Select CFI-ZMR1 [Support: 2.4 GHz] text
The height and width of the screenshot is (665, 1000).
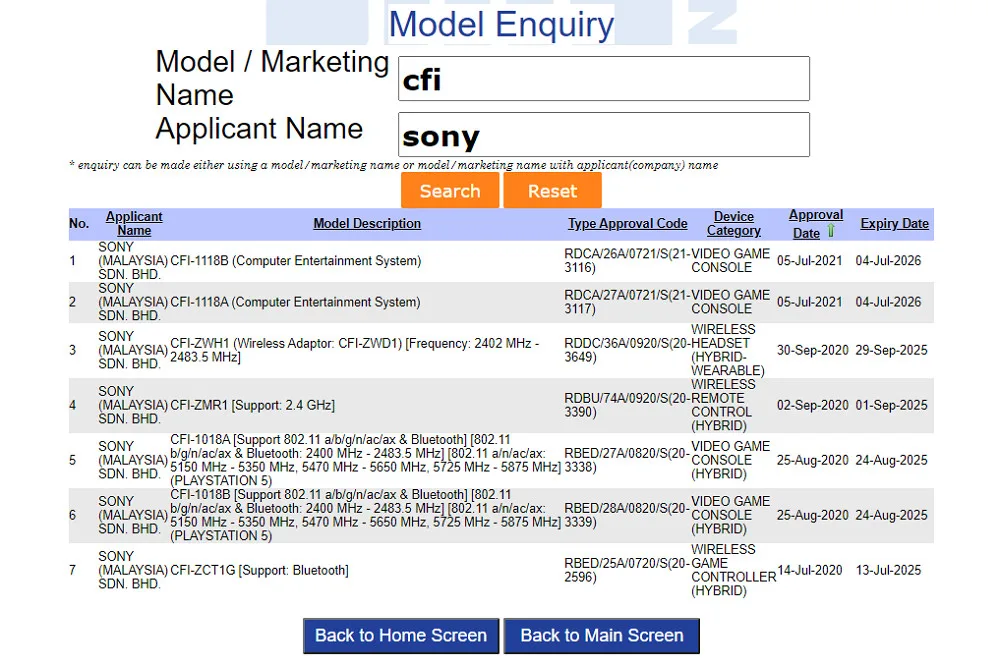[x=253, y=406]
